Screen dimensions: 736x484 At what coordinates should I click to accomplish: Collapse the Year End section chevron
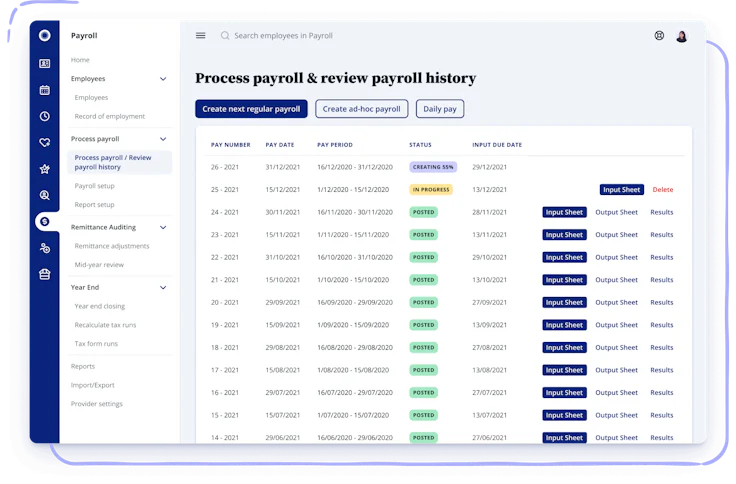pos(163,287)
